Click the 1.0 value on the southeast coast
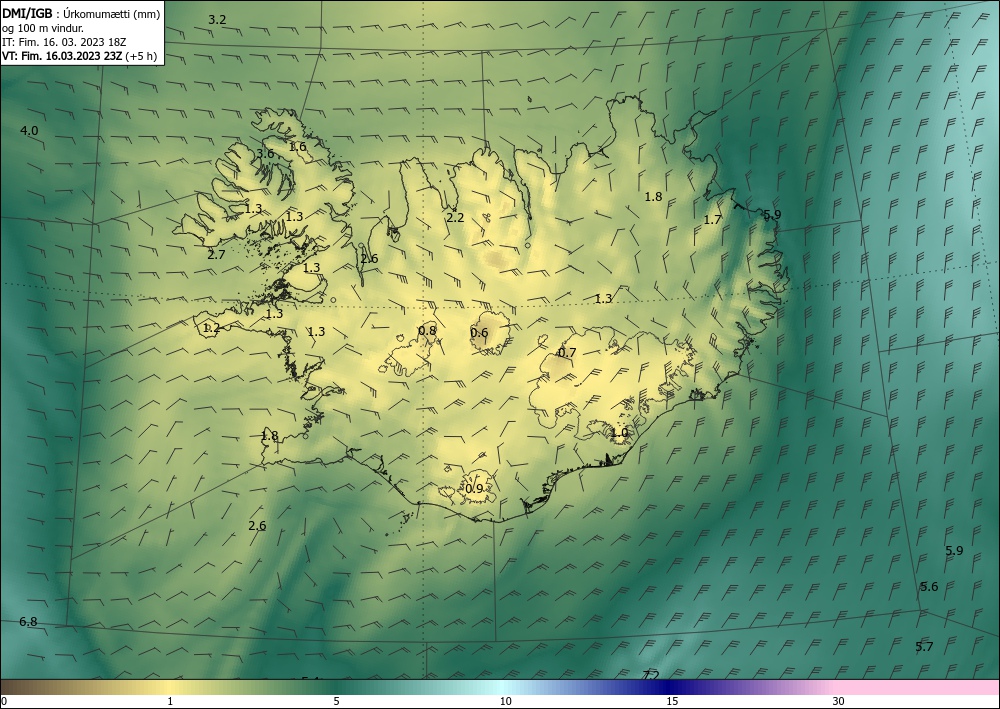Image resolution: width=1000 pixels, height=709 pixels. point(619,433)
